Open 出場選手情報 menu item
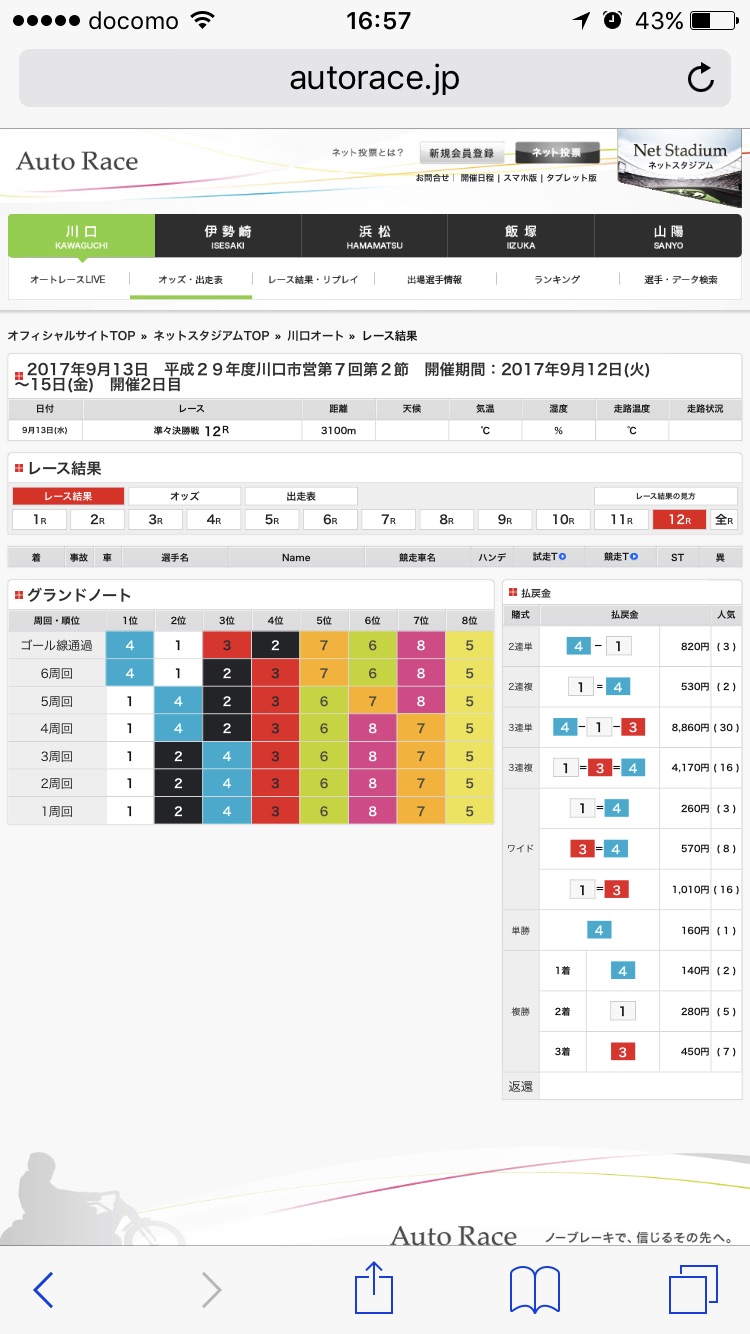The image size is (750, 1334). [x=435, y=280]
